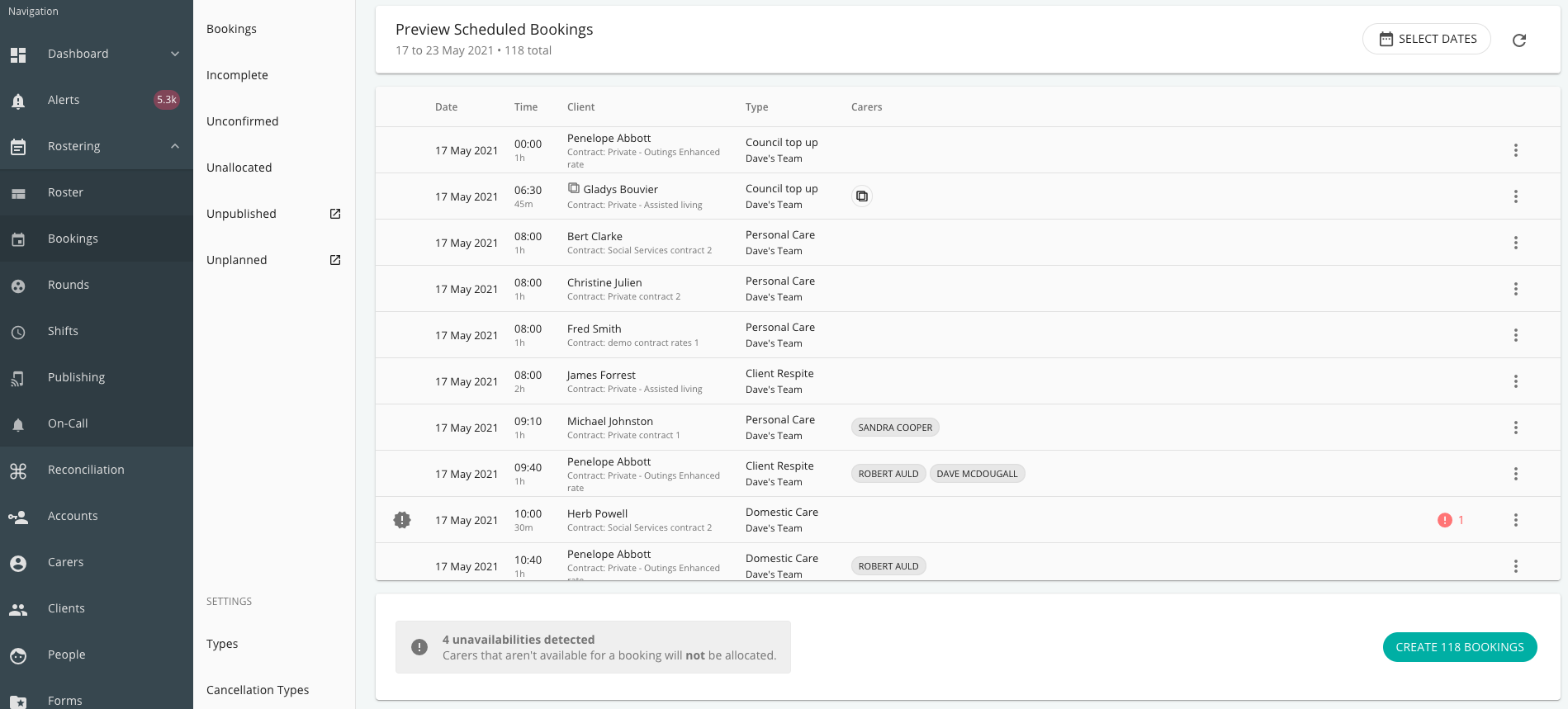Click the Publishing cast icon
Viewport: 1568px width, 709px height.
coord(18,378)
